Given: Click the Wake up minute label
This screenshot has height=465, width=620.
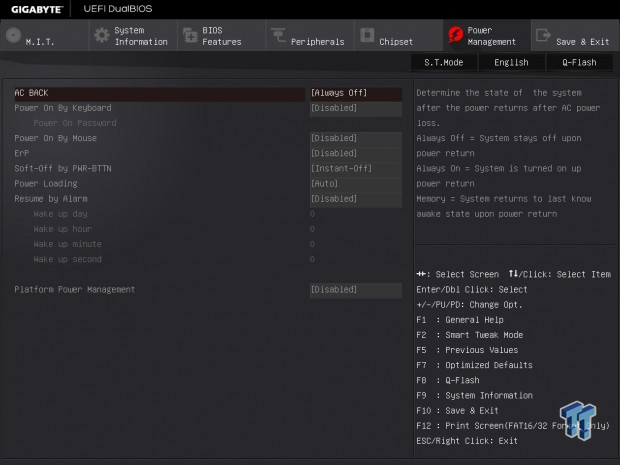Looking at the screenshot, I should [68, 244].
